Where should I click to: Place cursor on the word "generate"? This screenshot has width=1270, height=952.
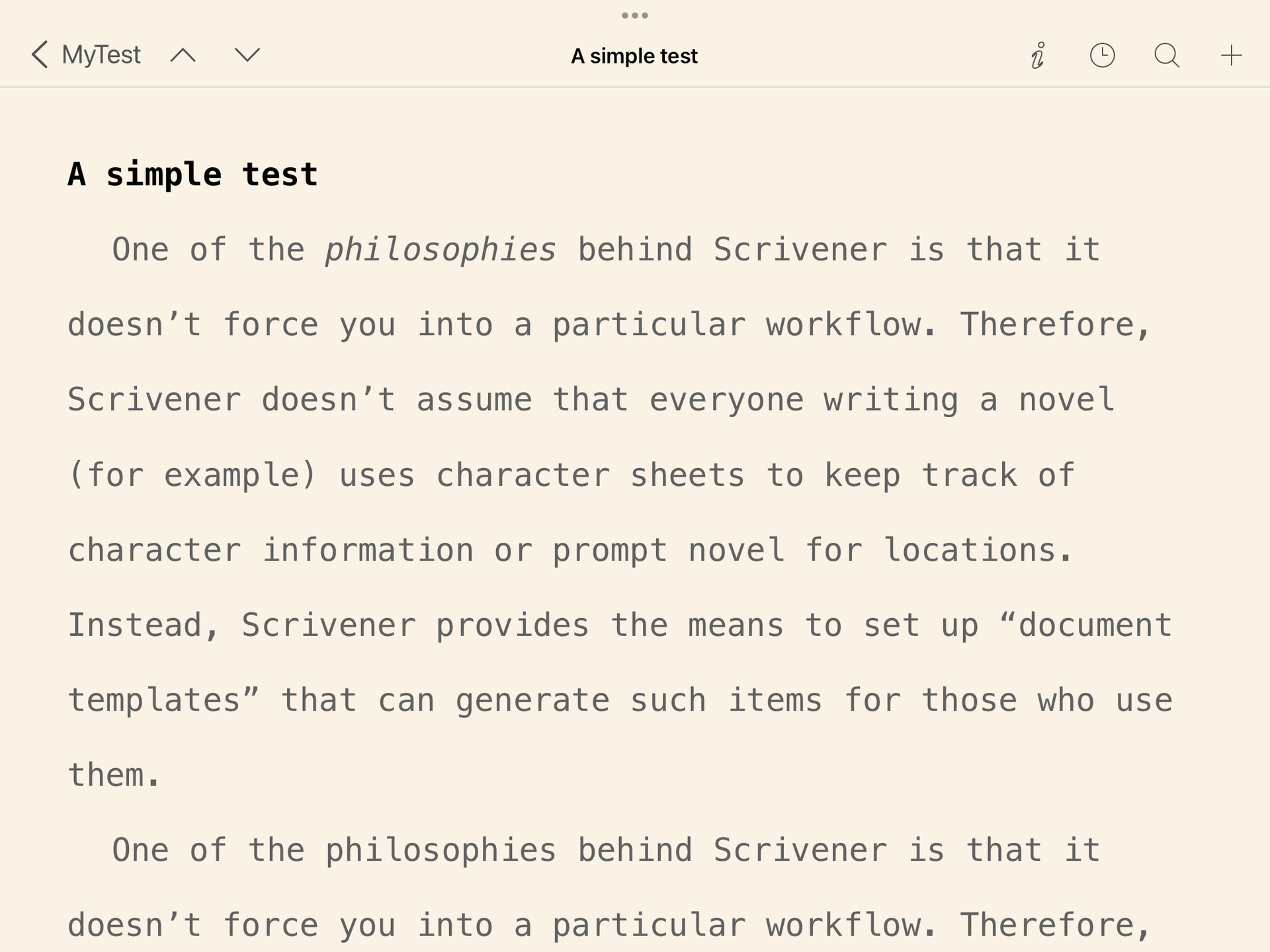[x=532, y=700]
